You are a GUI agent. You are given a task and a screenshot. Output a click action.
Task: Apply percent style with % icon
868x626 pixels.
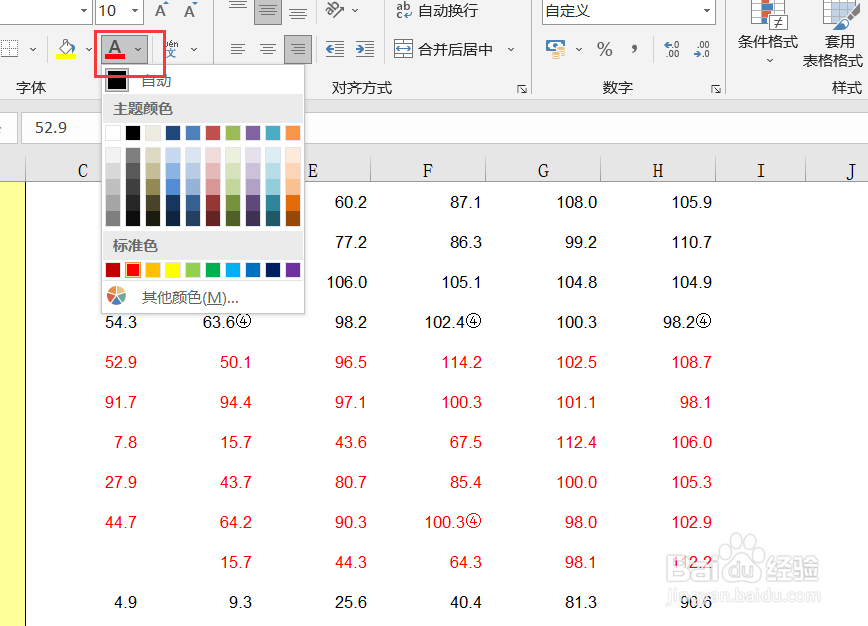(x=604, y=49)
